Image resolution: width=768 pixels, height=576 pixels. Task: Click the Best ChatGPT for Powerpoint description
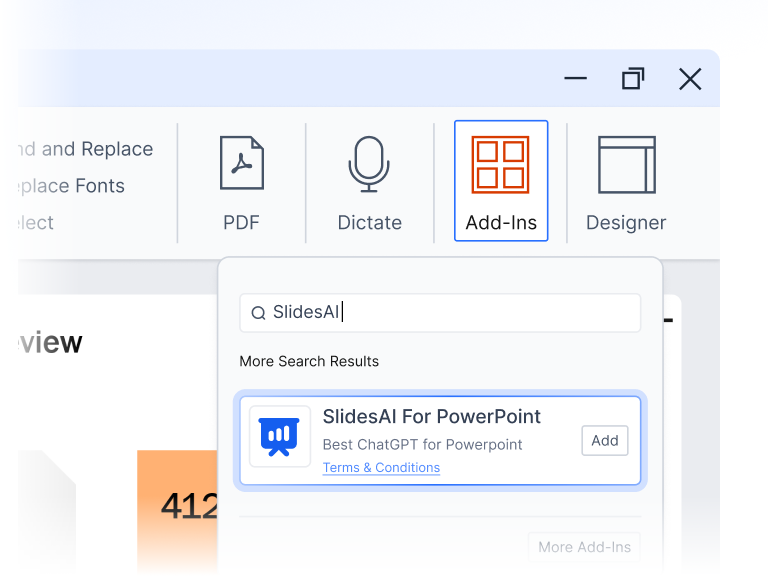pos(422,445)
